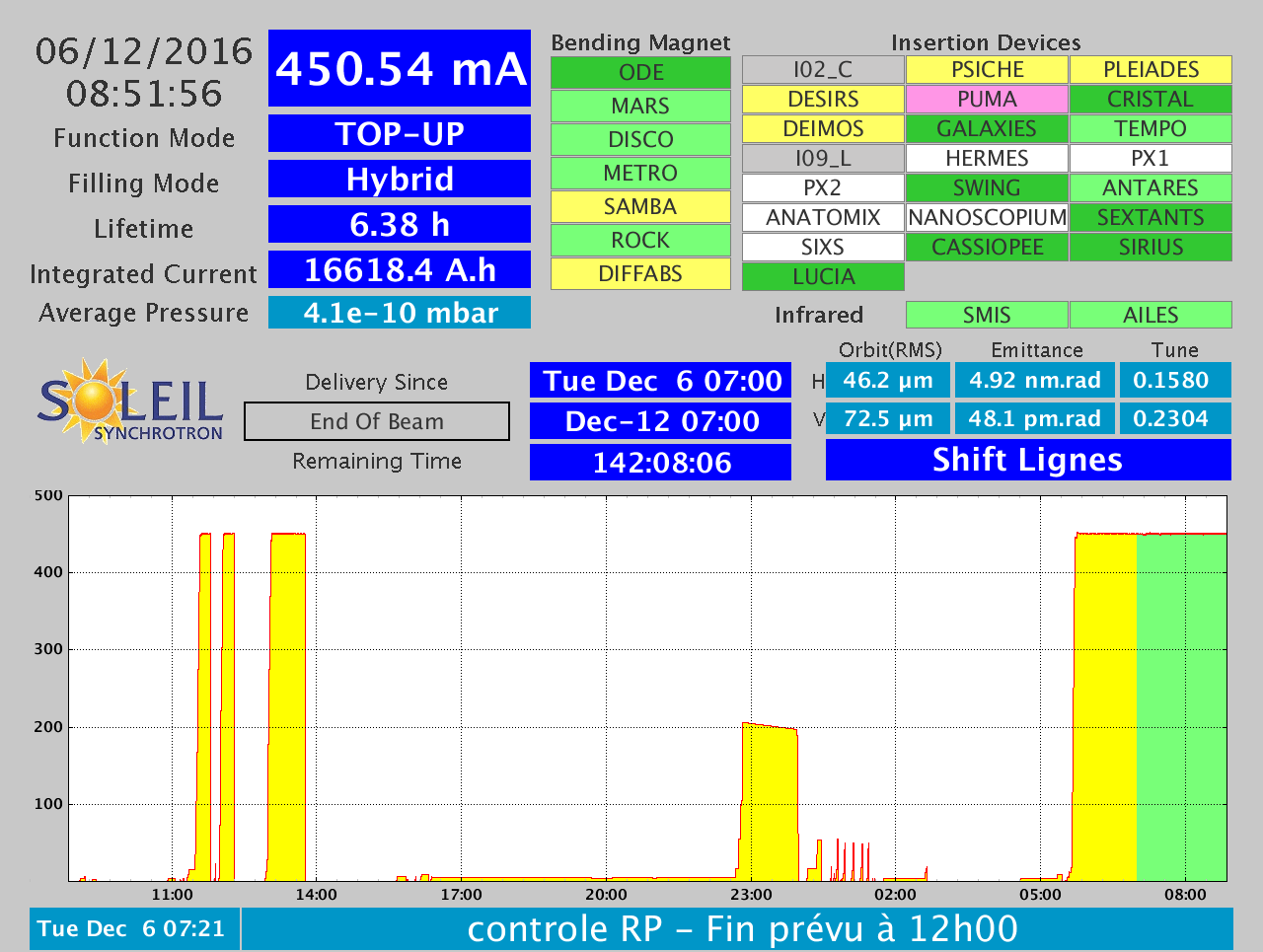Viewport: 1263px width, 952px height.
Task: Click the TEMPO beamline indicator
Action: 1151,129
